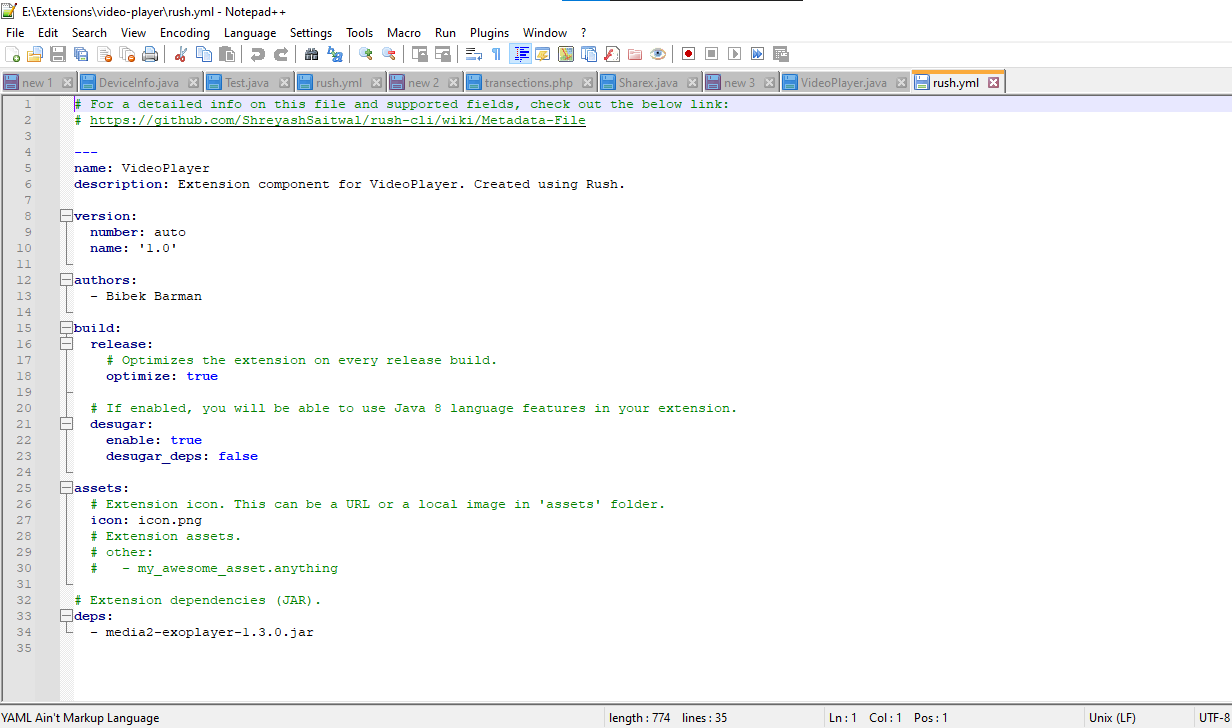The height and width of the screenshot is (728, 1232).
Task: Open the Plugins menu
Action: (489, 33)
